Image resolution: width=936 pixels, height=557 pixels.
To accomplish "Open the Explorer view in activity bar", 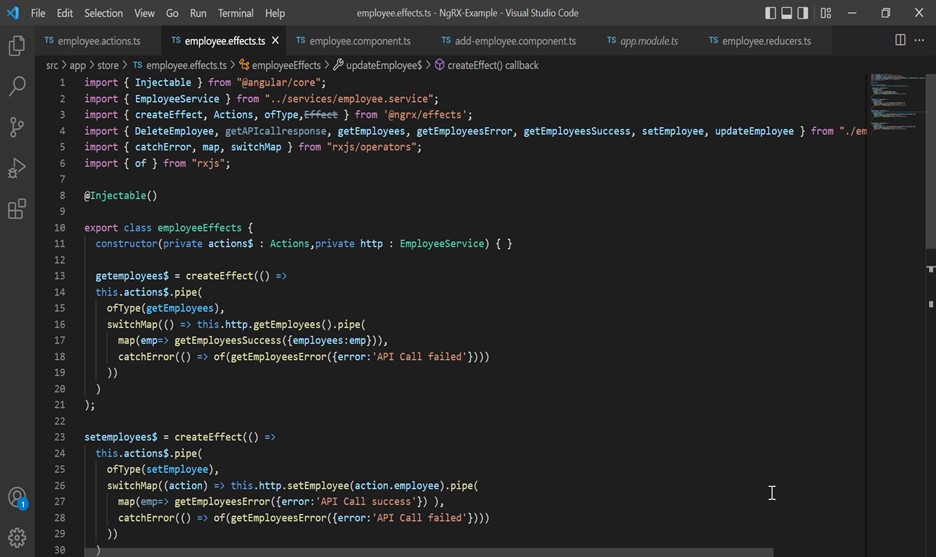I will [x=17, y=46].
